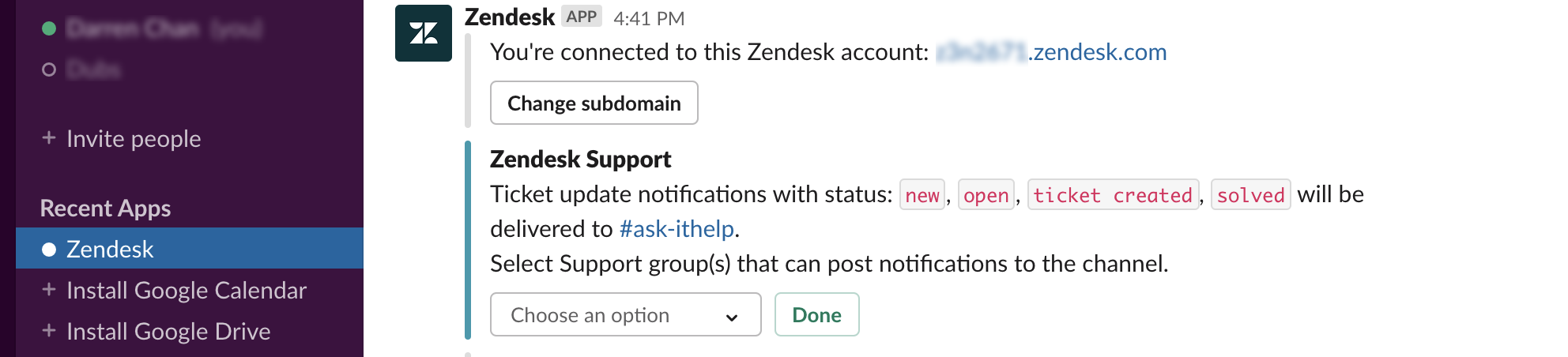The image size is (1568, 357).
Task: Click the 4:41 PM message timestamp
Action: coord(649,18)
